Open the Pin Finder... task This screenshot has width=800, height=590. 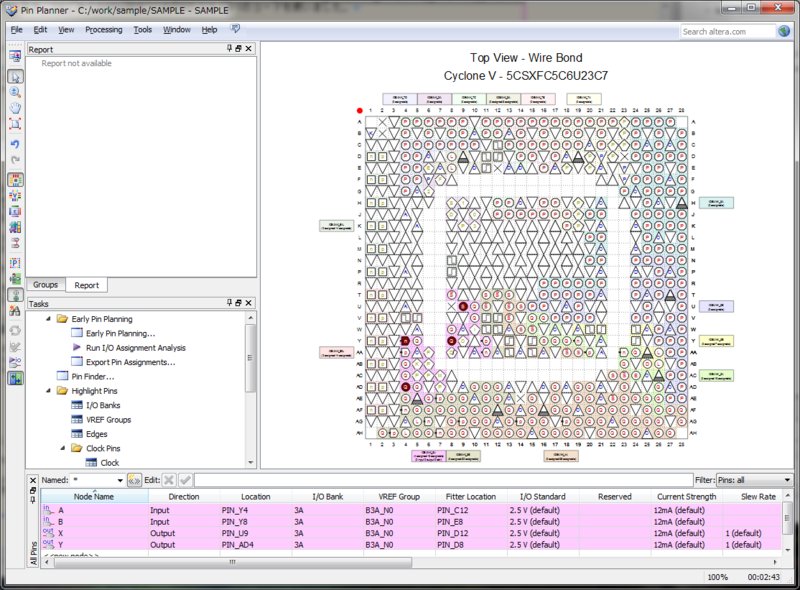coord(93,377)
